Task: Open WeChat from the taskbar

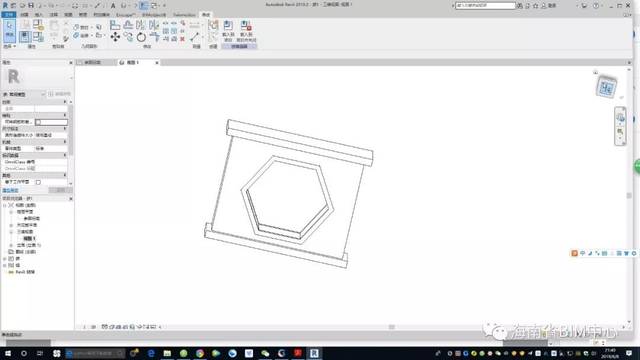Action: (265, 353)
